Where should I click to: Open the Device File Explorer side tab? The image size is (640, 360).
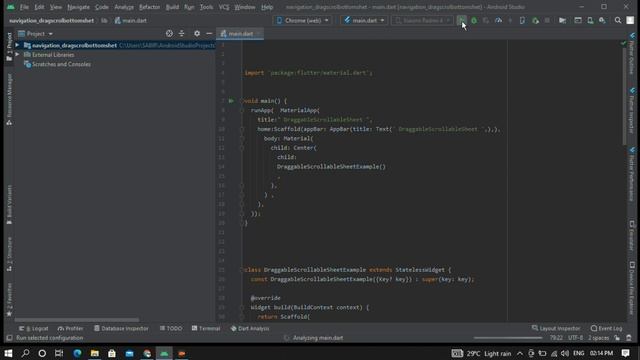click(x=631, y=288)
